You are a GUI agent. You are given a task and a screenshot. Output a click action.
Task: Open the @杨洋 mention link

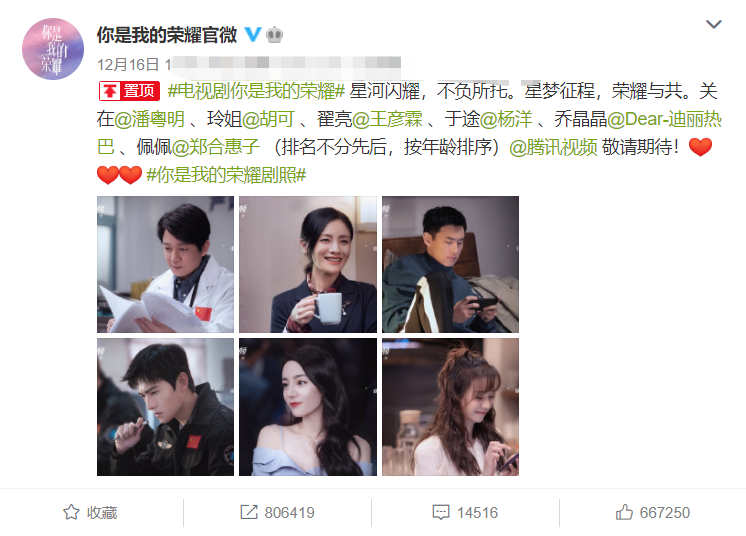[506, 119]
